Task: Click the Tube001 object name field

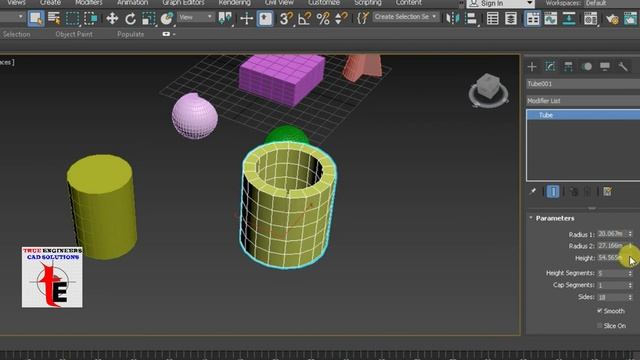Action: 583,84
